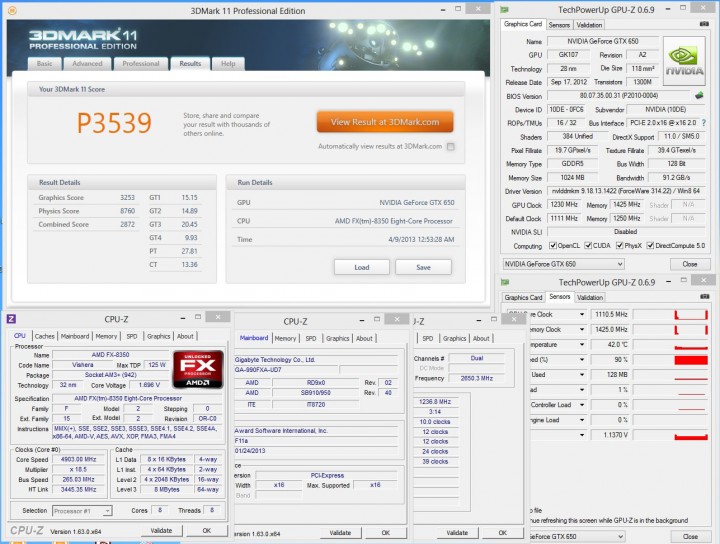The height and width of the screenshot is (544, 720).
Task: Click the GPU-Z screenshot camera icon in Graphics Card window
Action: point(704,24)
